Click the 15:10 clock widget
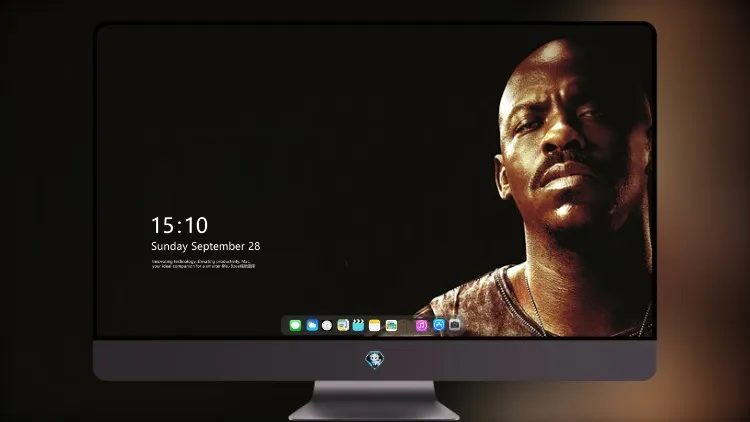 pos(179,225)
